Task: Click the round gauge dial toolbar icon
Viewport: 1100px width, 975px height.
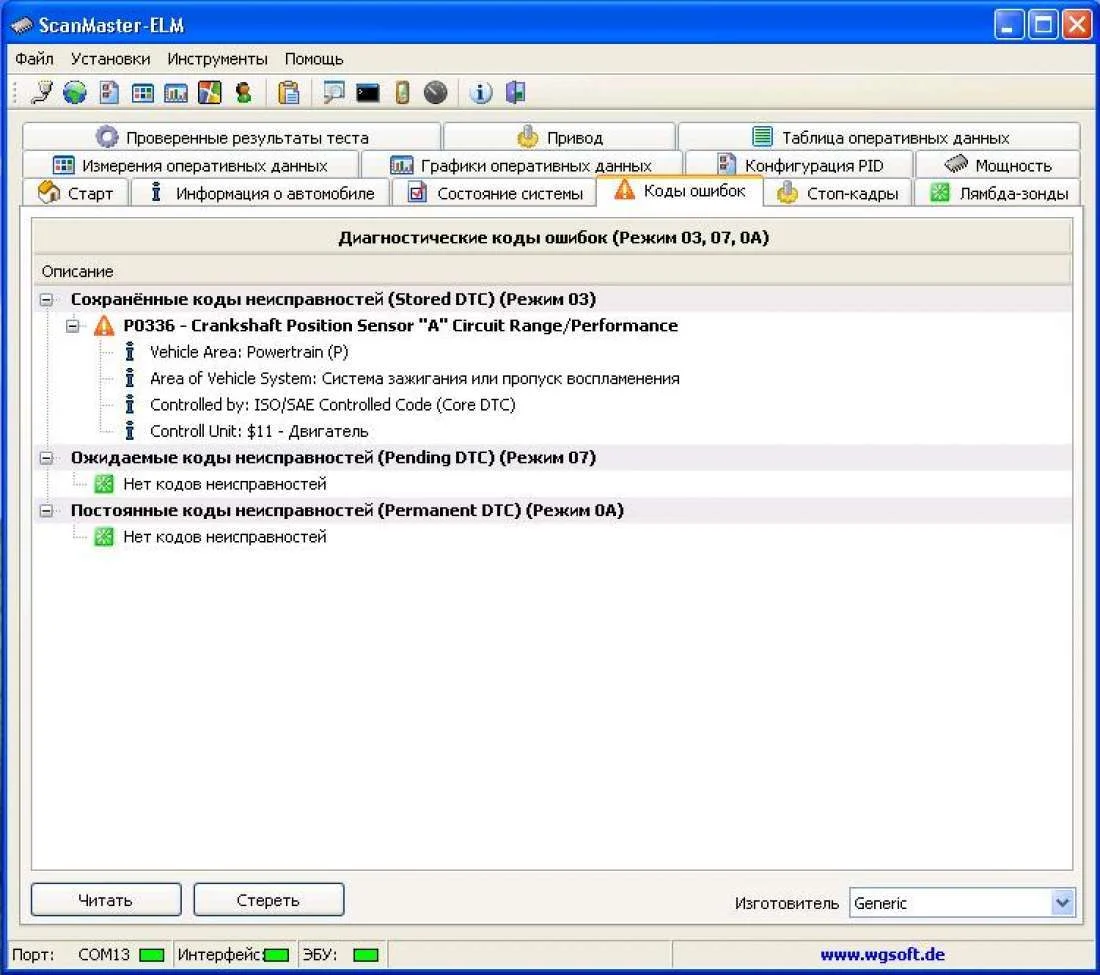Action: [x=435, y=93]
